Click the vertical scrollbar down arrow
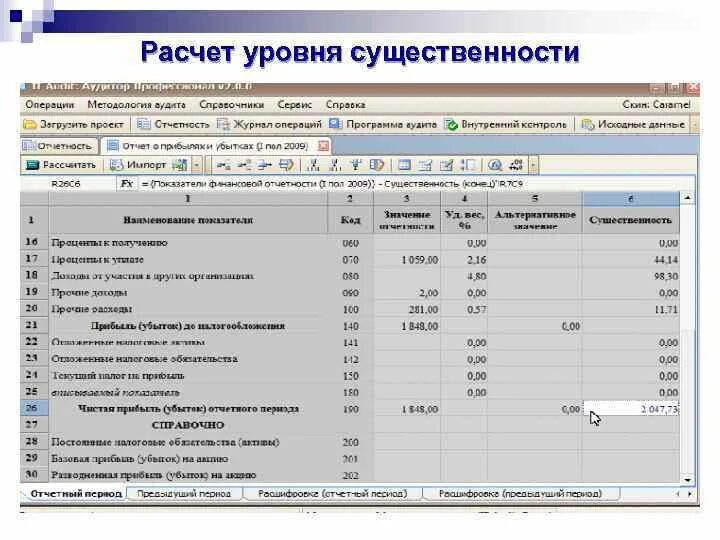 point(687,479)
